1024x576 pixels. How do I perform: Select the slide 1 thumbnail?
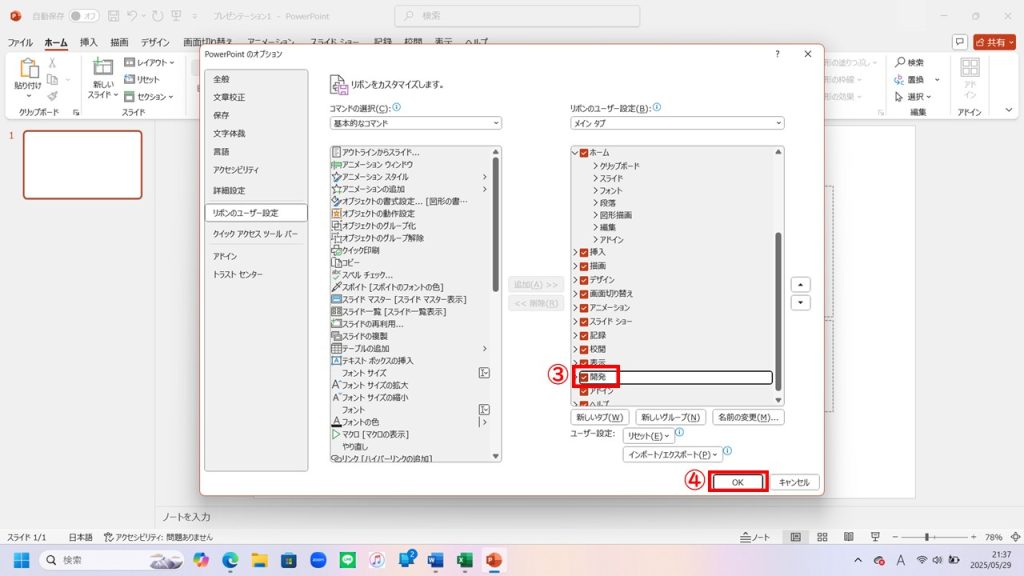82,164
